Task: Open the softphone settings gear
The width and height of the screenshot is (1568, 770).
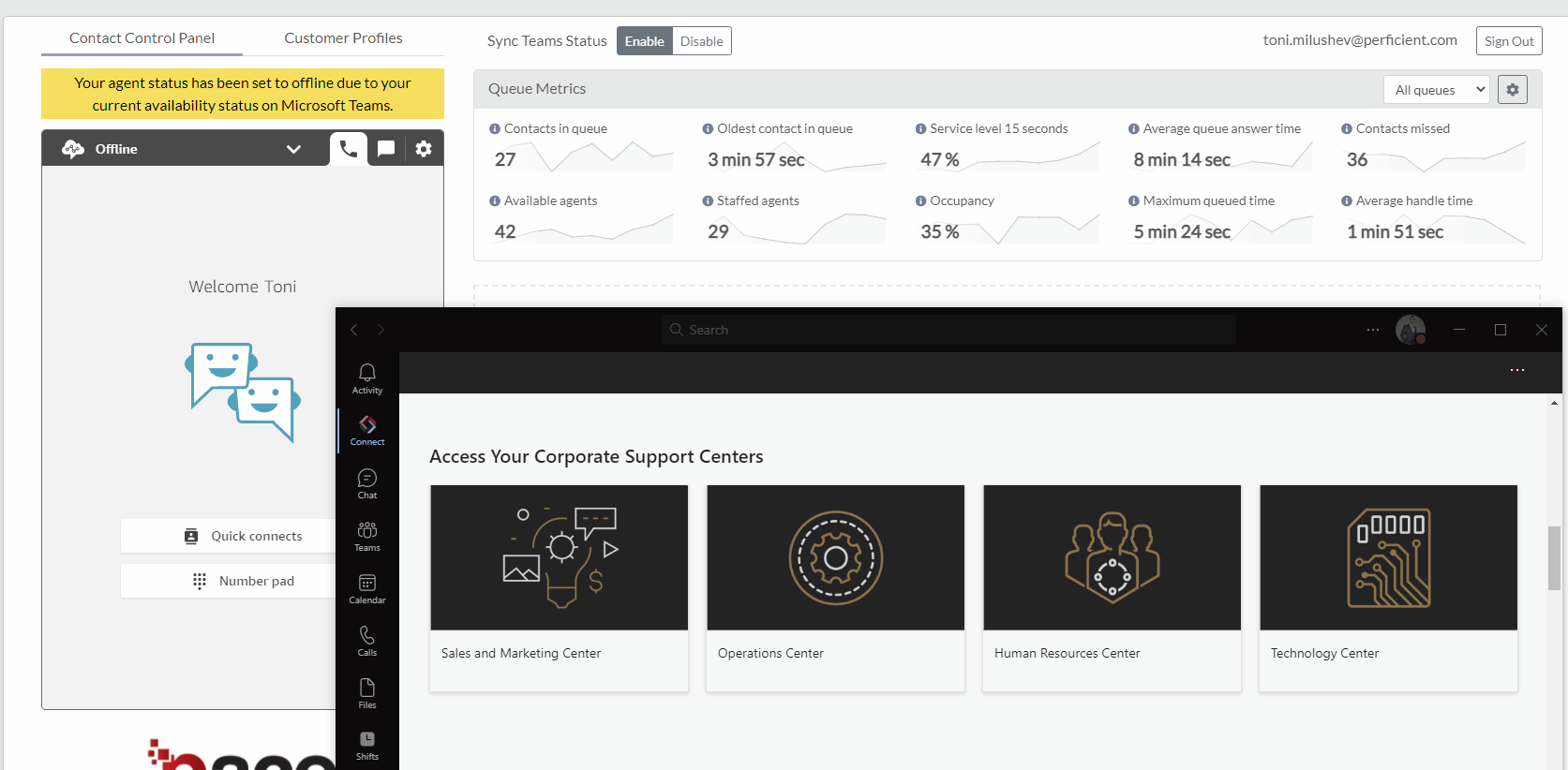Action: click(424, 148)
